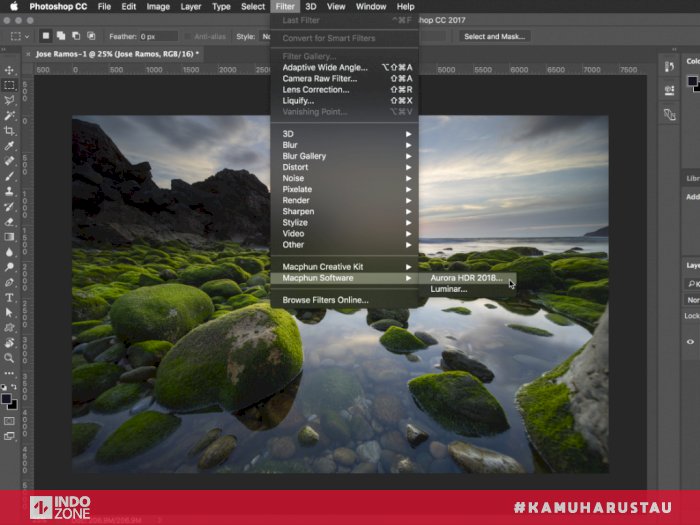Expand the Stylize submenu
The width and height of the screenshot is (700, 525).
click(x=345, y=222)
